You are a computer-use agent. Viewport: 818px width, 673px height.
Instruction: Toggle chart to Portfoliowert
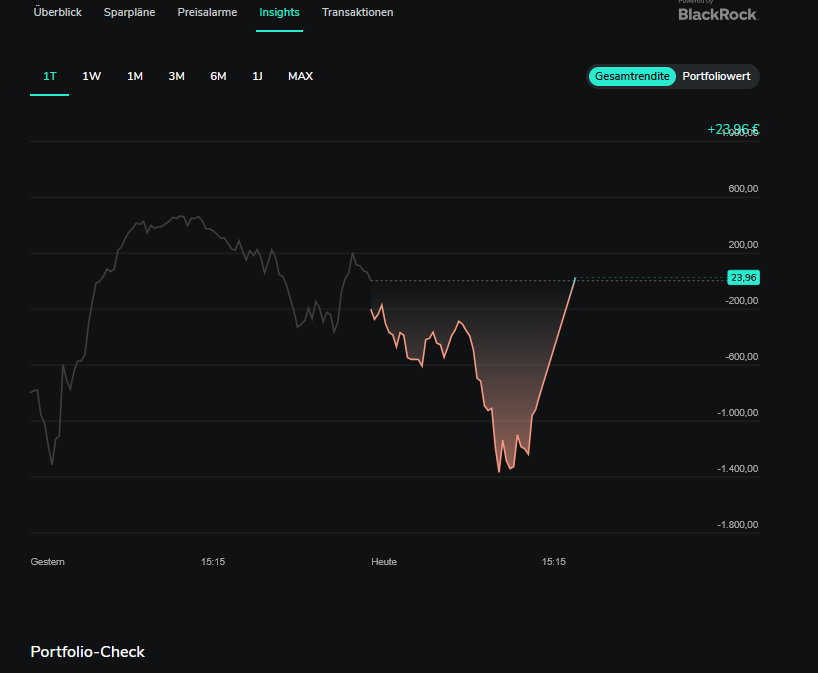[716, 77]
